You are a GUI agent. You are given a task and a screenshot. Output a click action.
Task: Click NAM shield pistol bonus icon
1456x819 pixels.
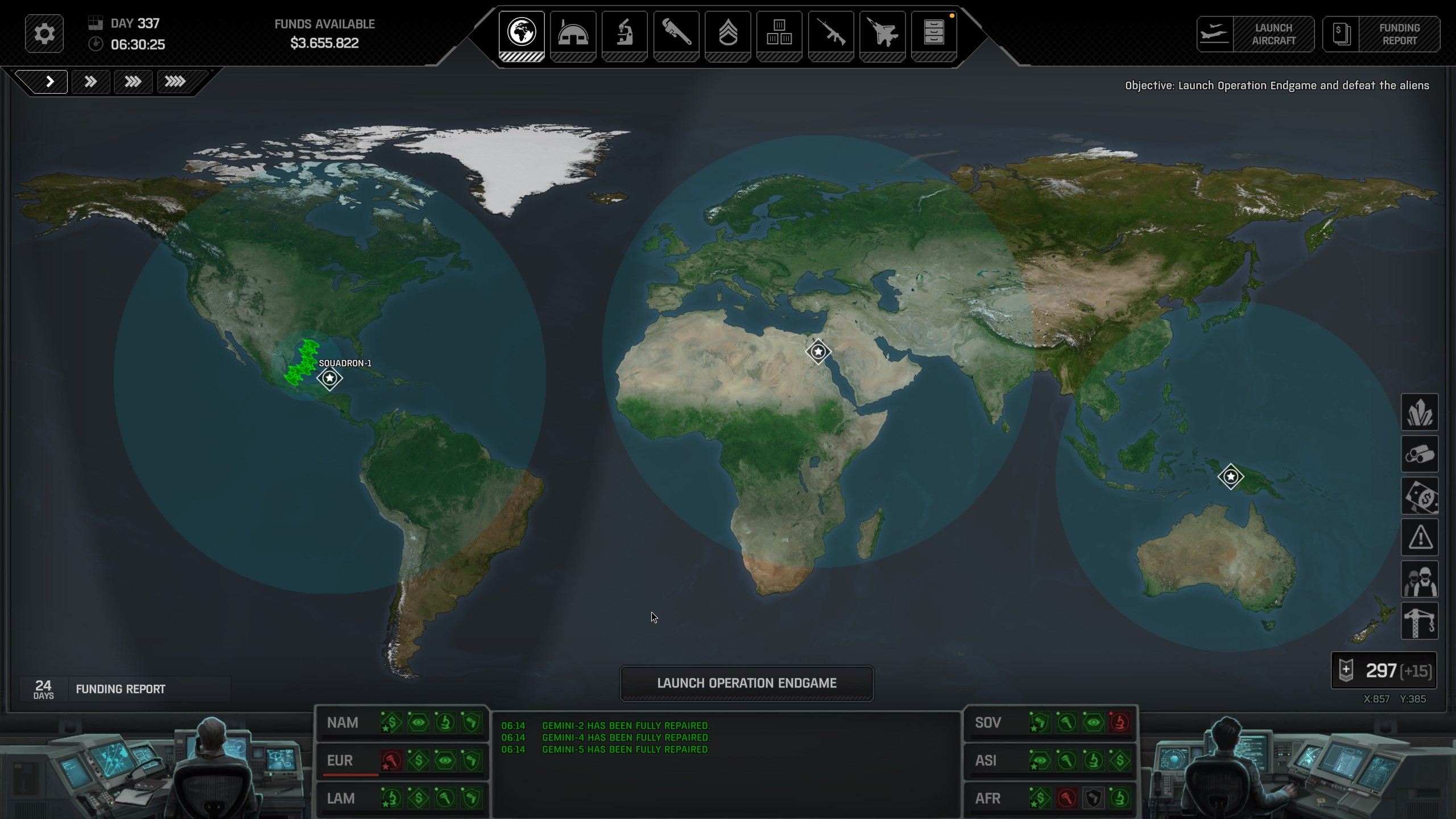[471, 723]
